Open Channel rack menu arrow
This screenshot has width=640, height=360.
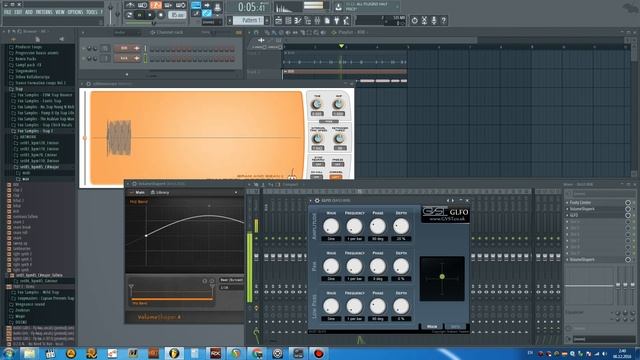pyautogui.click(x=83, y=32)
